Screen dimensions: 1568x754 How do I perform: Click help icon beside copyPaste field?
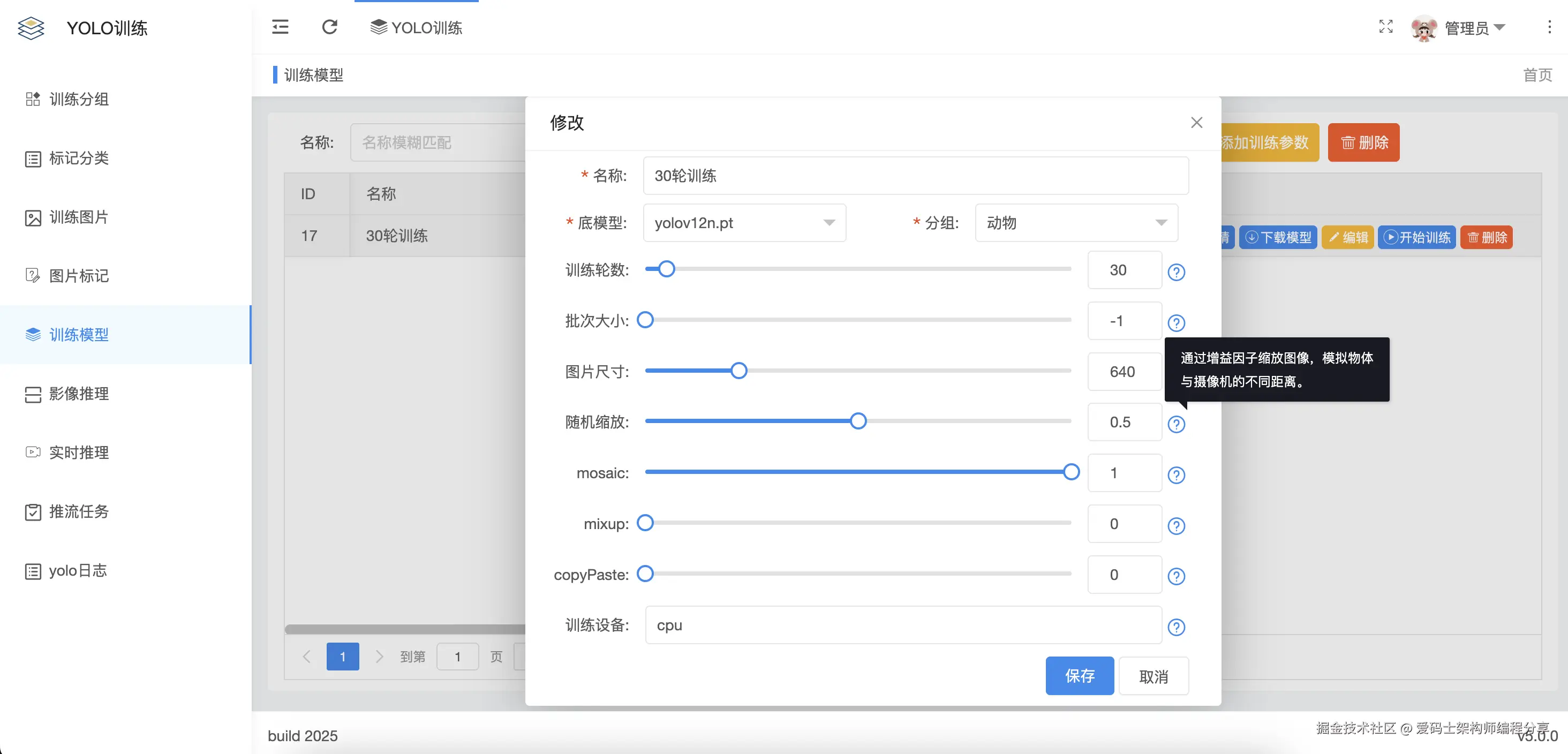point(1176,576)
